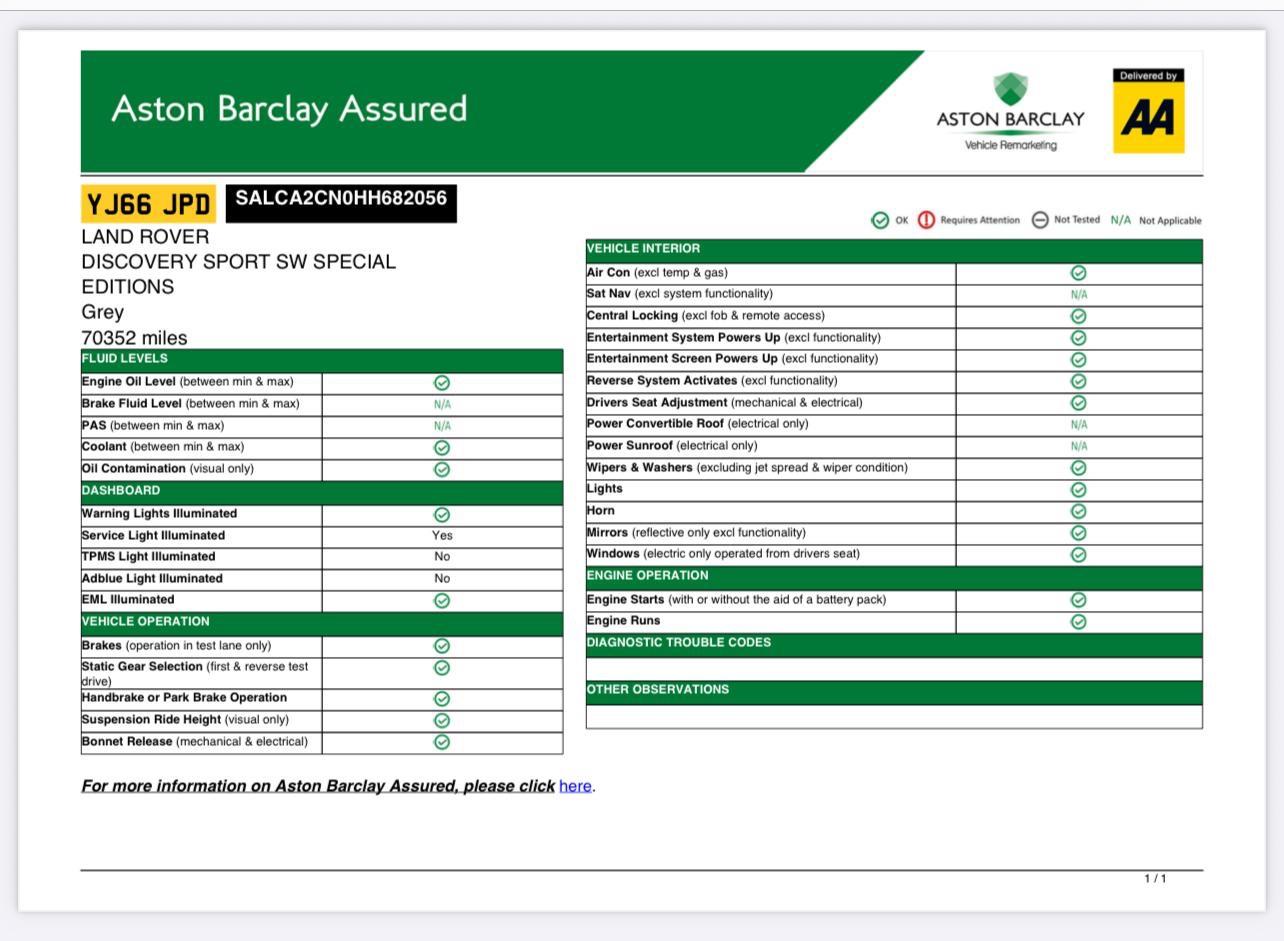The width and height of the screenshot is (1284, 941).
Task: Select the 'Sat Nav' row label
Action: click(x=609, y=294)
